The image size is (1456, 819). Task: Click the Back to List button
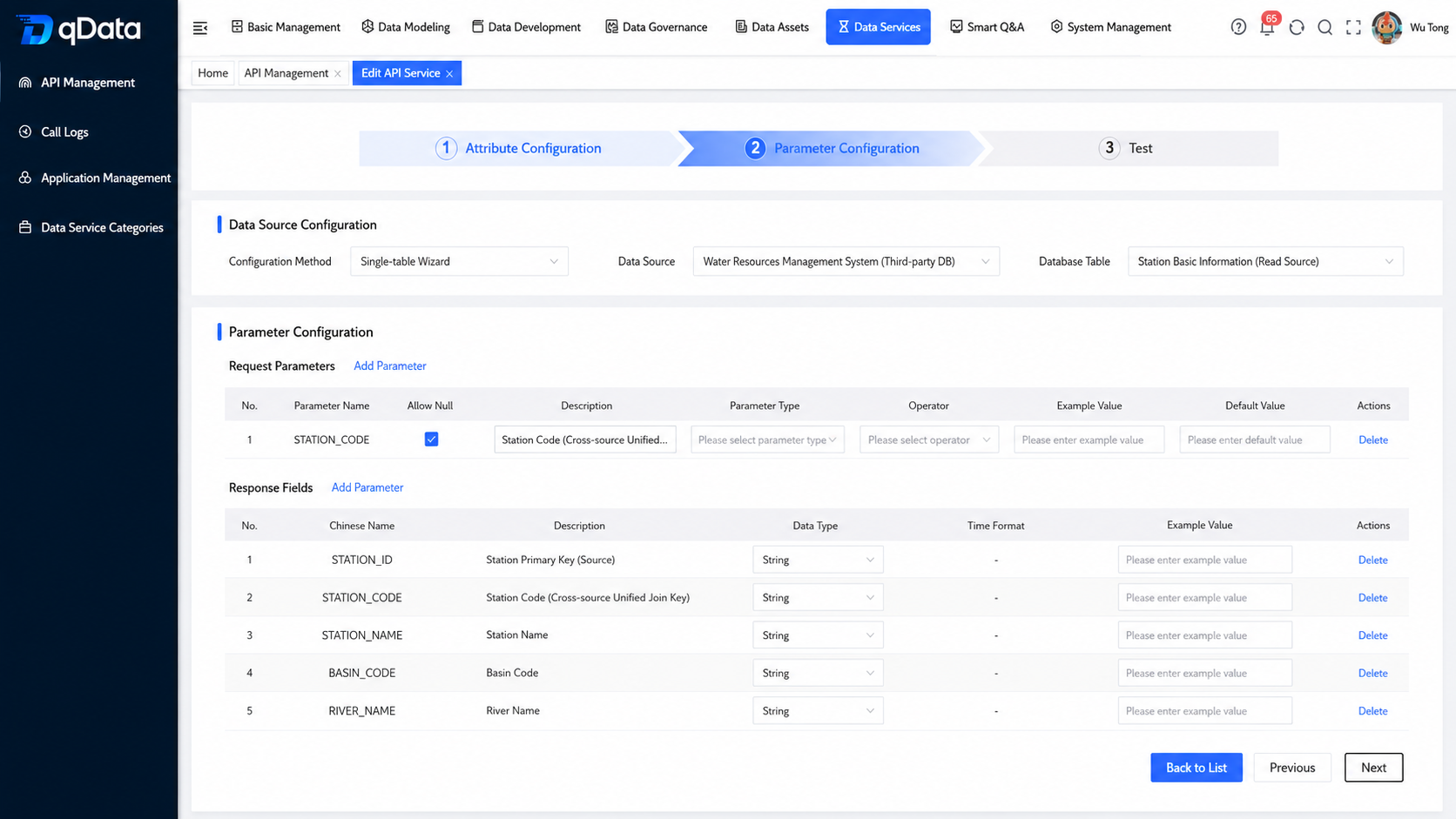point(1196,768)
